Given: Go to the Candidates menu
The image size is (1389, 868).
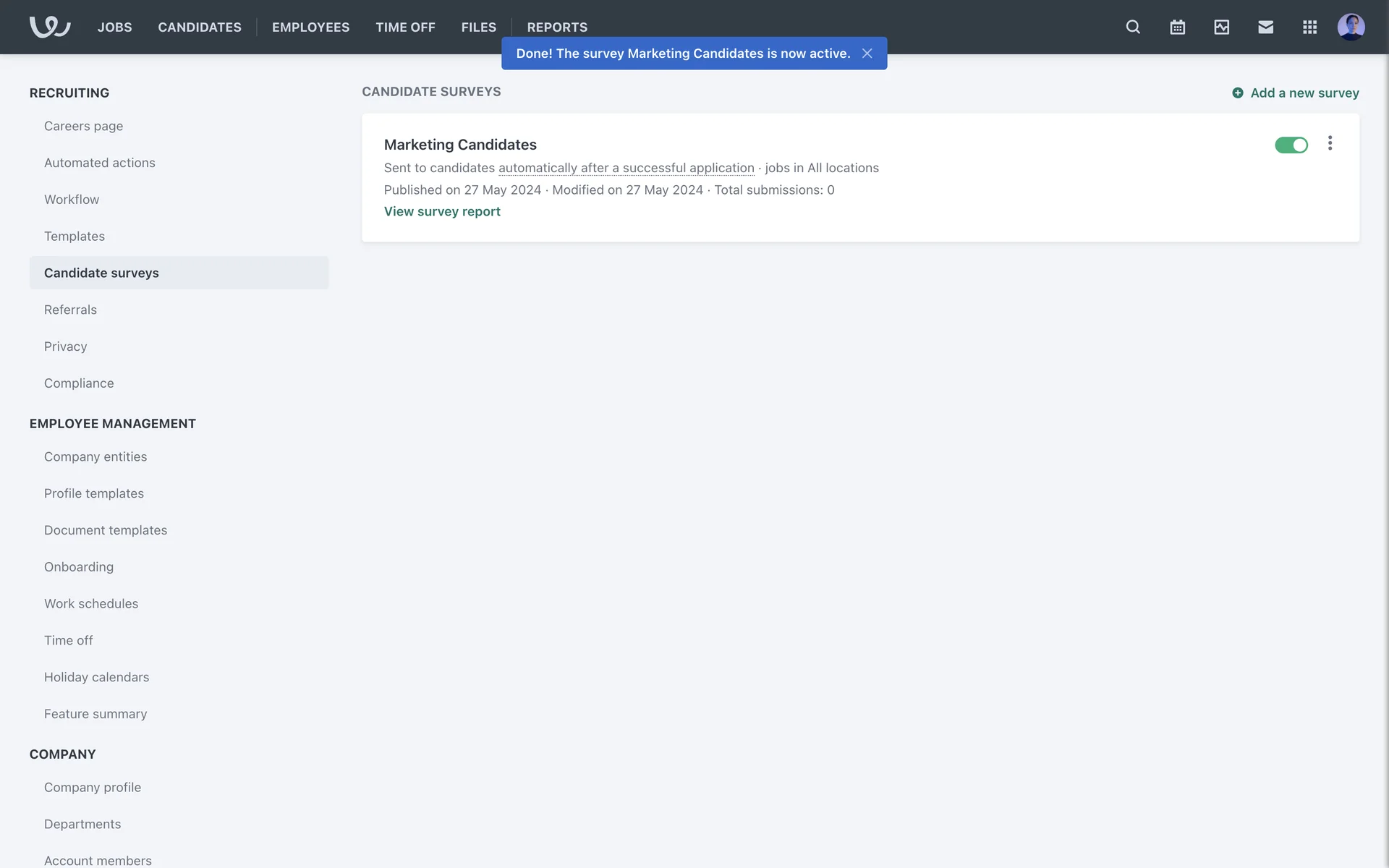Looking at the screenshot, I should click(x=200, y=27).
